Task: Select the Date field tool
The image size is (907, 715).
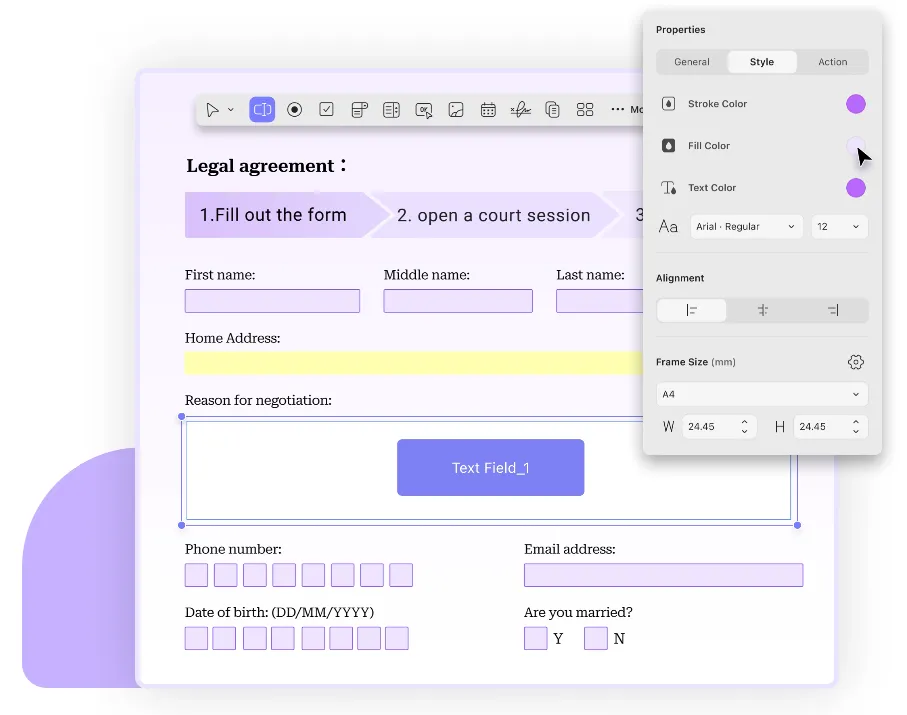Action: coord(488,109)
